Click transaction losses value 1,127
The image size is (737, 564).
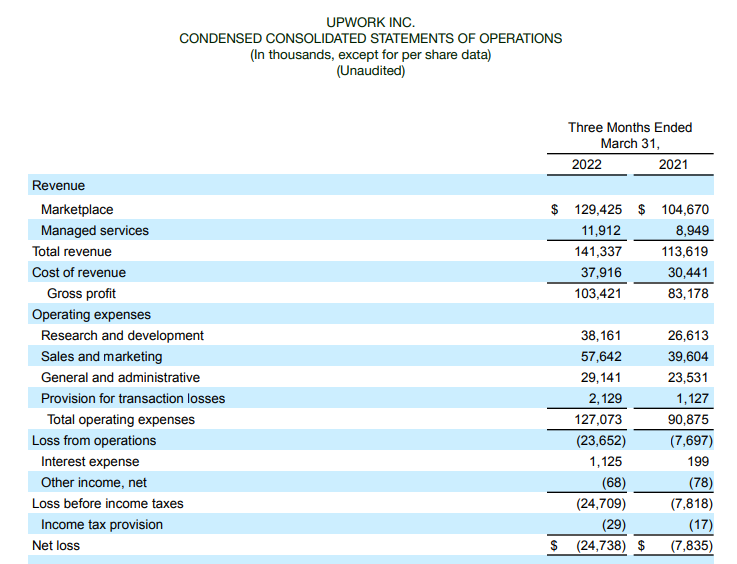pos(692,399)
